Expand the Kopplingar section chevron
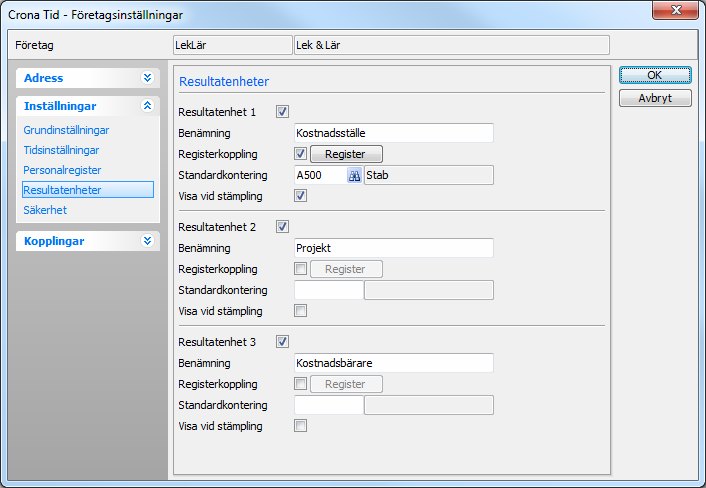This screenshot has width=706, height=488. [x=147, y=241]
